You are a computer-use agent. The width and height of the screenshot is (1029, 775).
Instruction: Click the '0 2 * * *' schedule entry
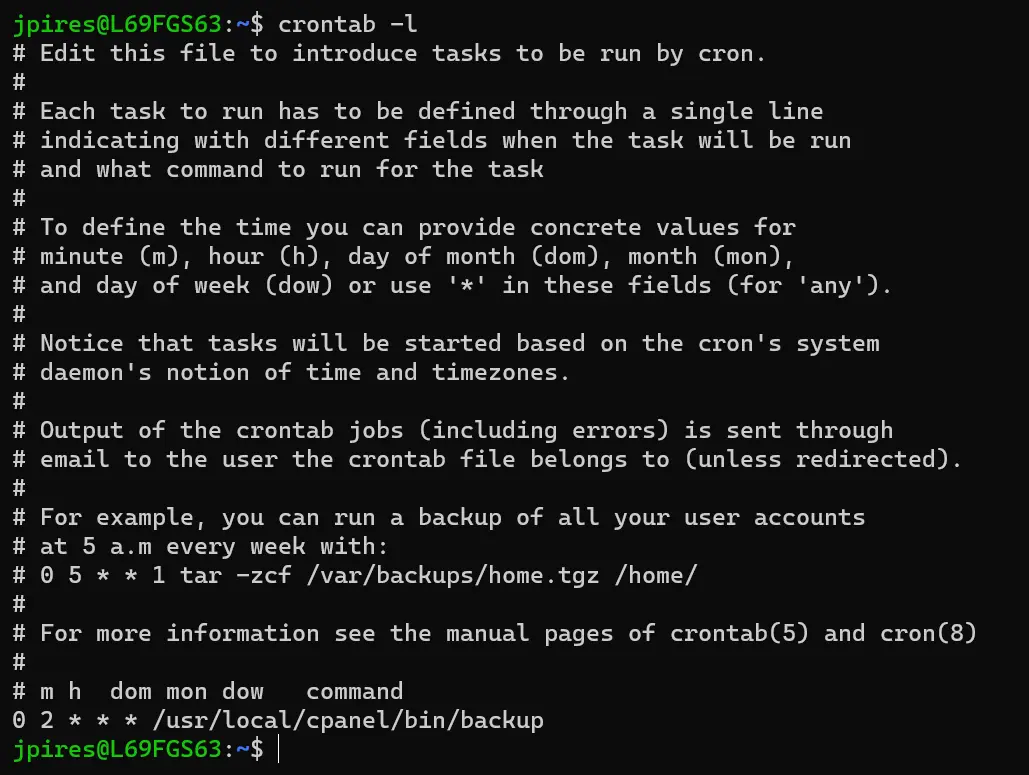coord(75,720)
